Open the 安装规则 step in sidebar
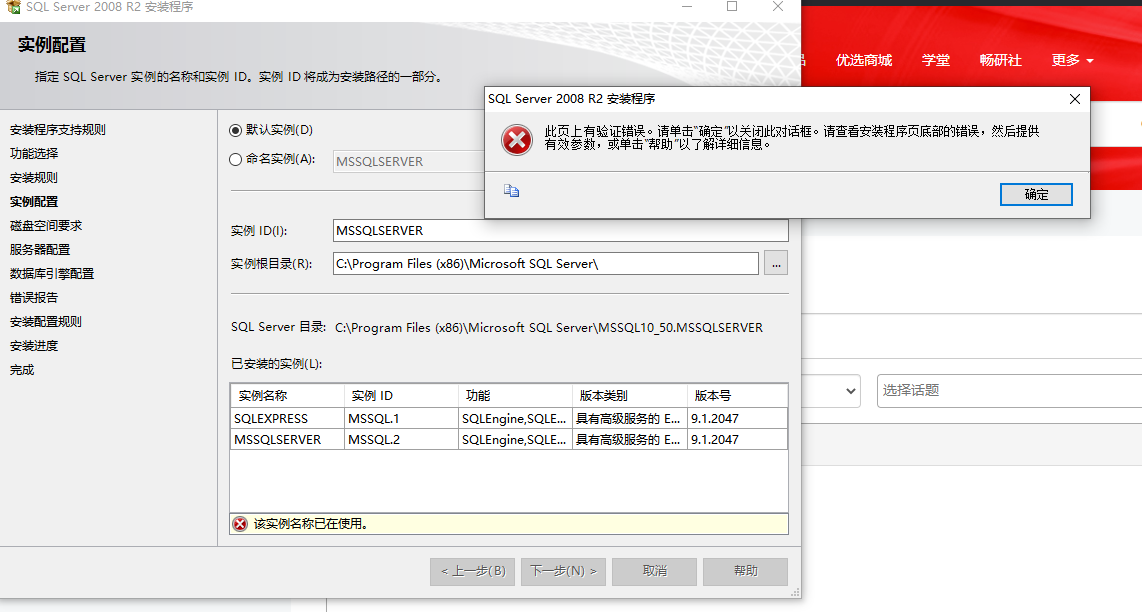Screen dimensions: 1142x612 [x=34, y=178]
